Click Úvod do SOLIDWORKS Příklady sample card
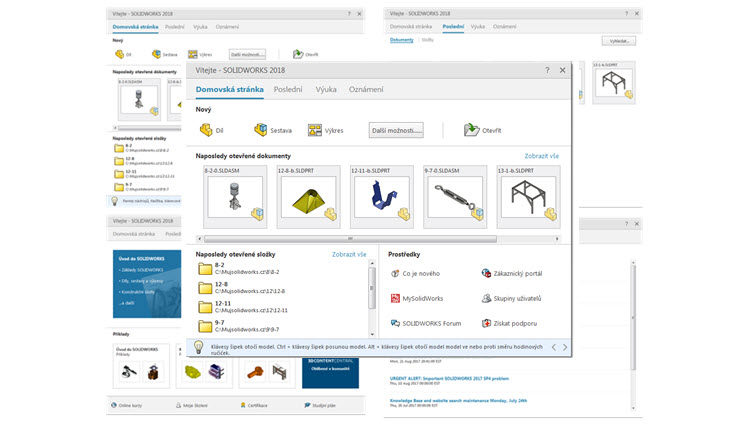This screenshot has height=433, width=750. point(141,366)
